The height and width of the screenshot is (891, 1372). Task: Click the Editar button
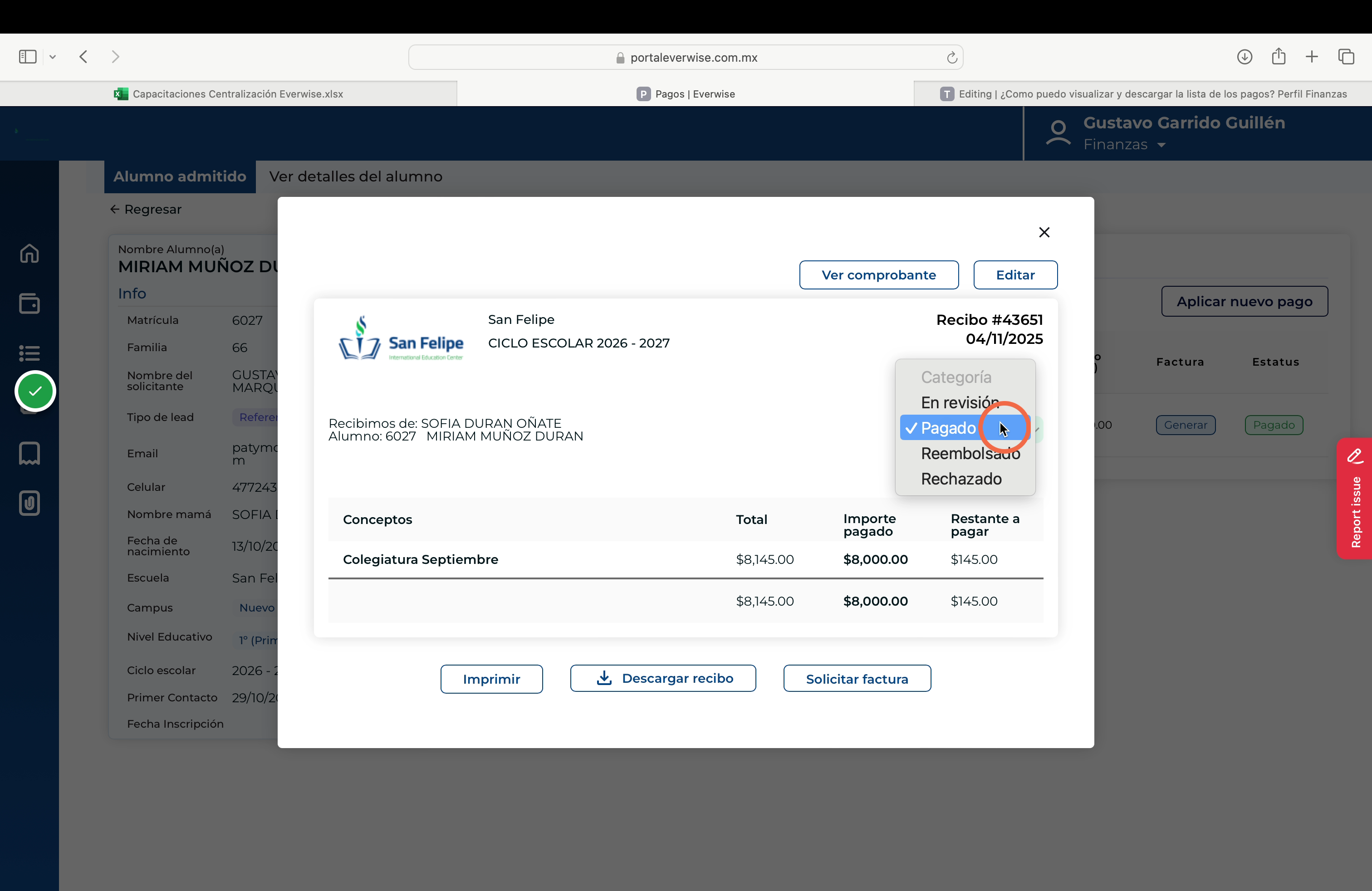1015,275
